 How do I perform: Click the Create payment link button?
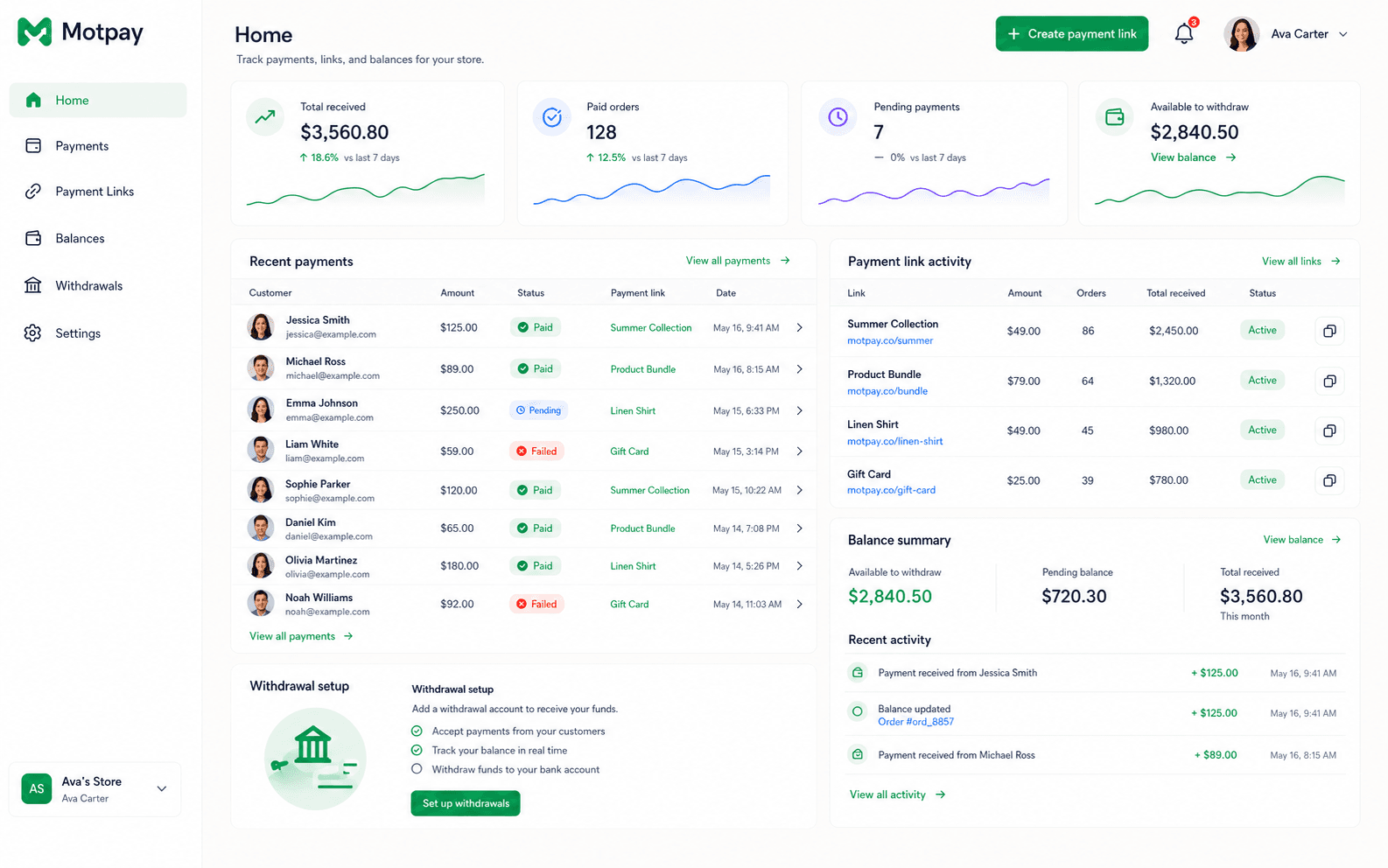click(1072, 33)
